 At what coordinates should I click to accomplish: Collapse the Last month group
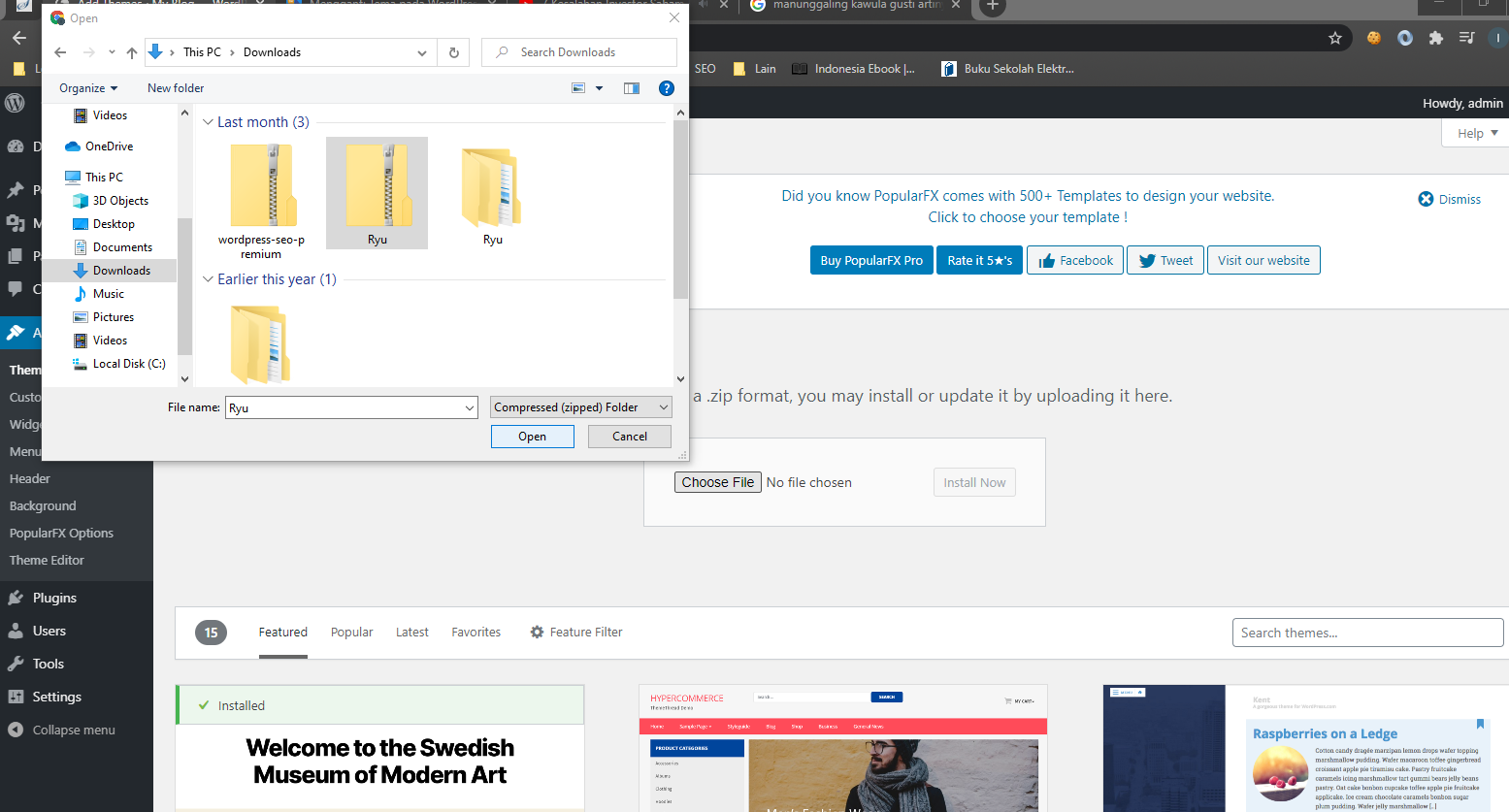208,122
